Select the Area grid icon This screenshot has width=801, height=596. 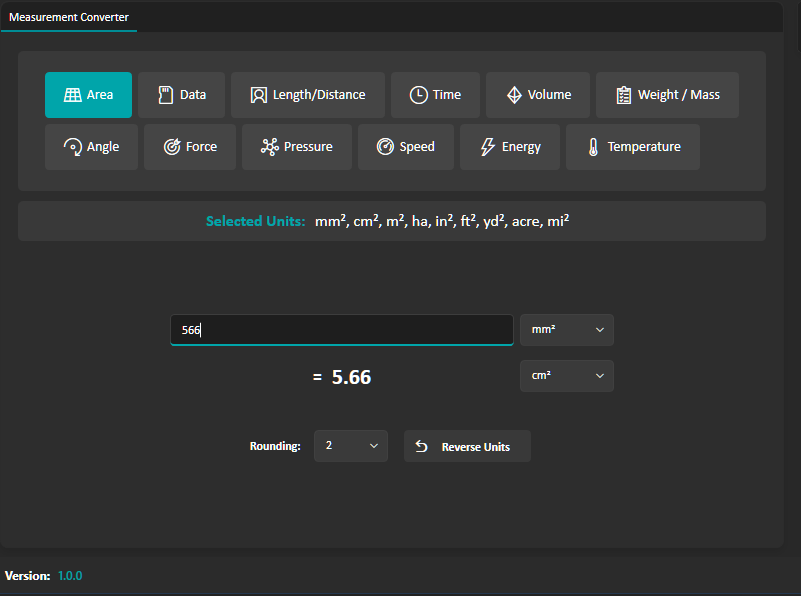(x=72, y=95)
